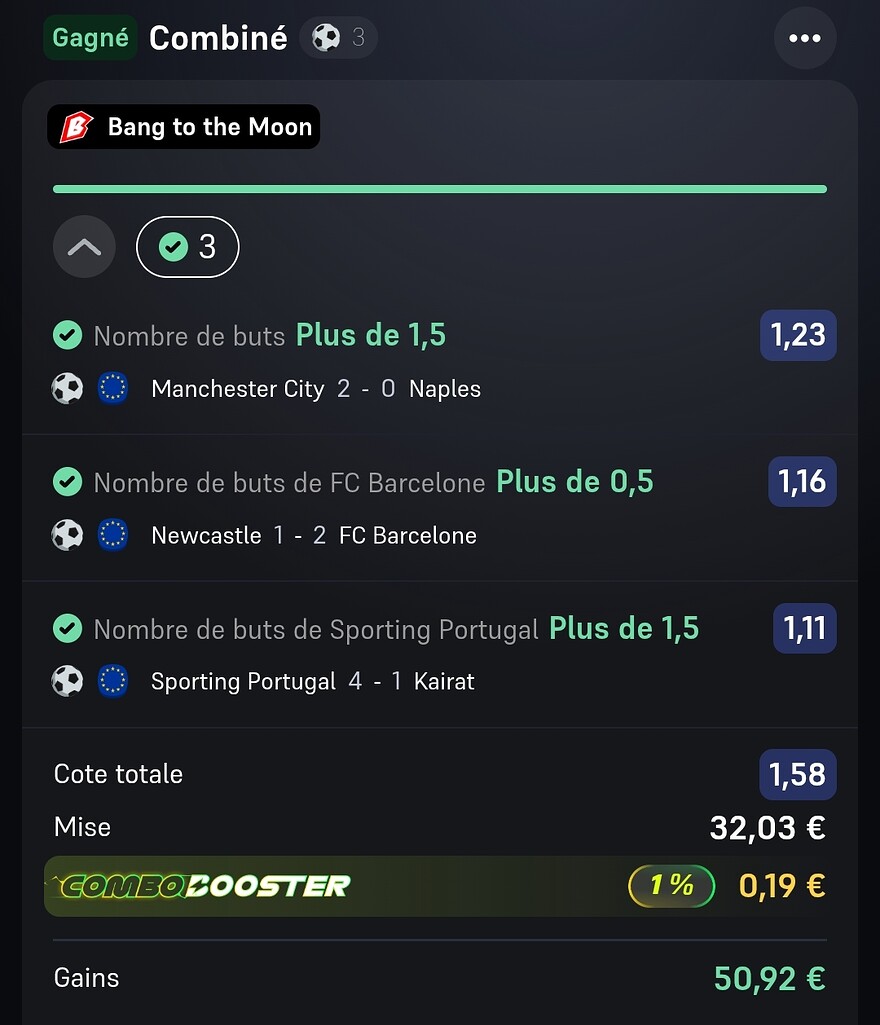880x1025 pixels.
Task: Select the 1,58 total odds badge
Action: click(x=798, y=775)
